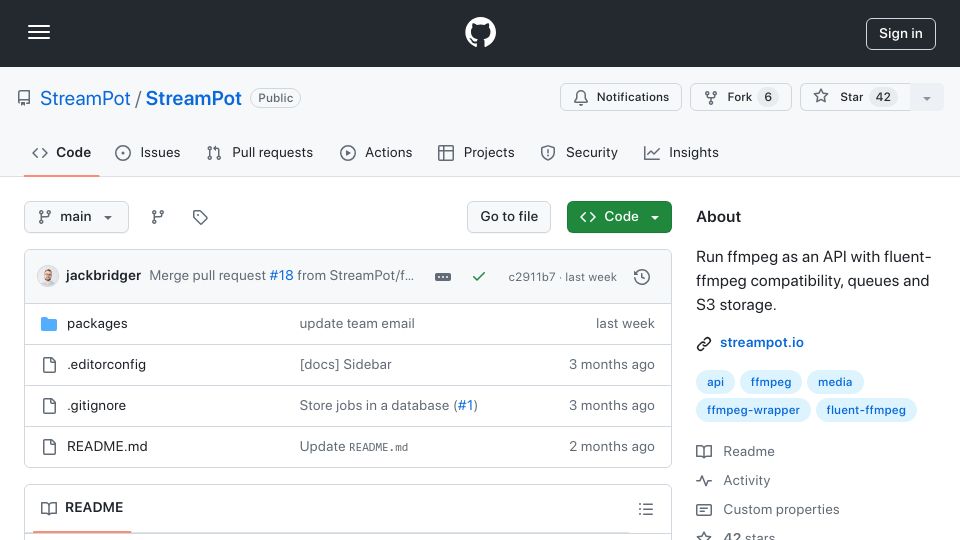Image resolution: width=960 pixels, height=540 pixels.
Task: View tags via the tag icon
Action: (200, 217)
